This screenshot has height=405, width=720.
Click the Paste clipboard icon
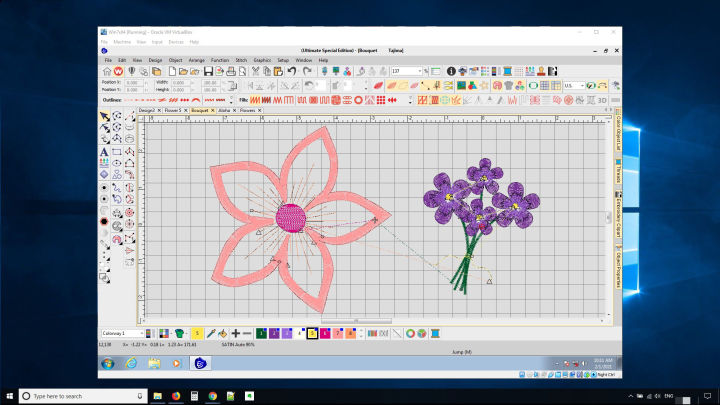(278, 71)
